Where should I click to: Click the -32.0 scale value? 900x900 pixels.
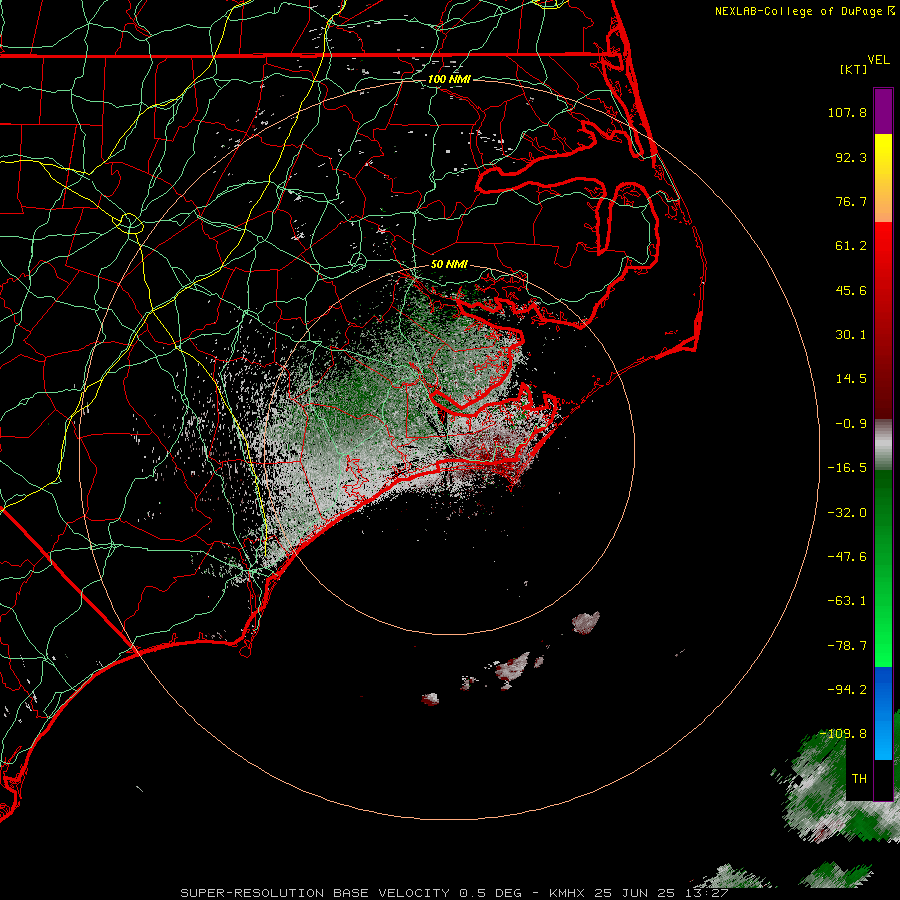pos(847,513)
